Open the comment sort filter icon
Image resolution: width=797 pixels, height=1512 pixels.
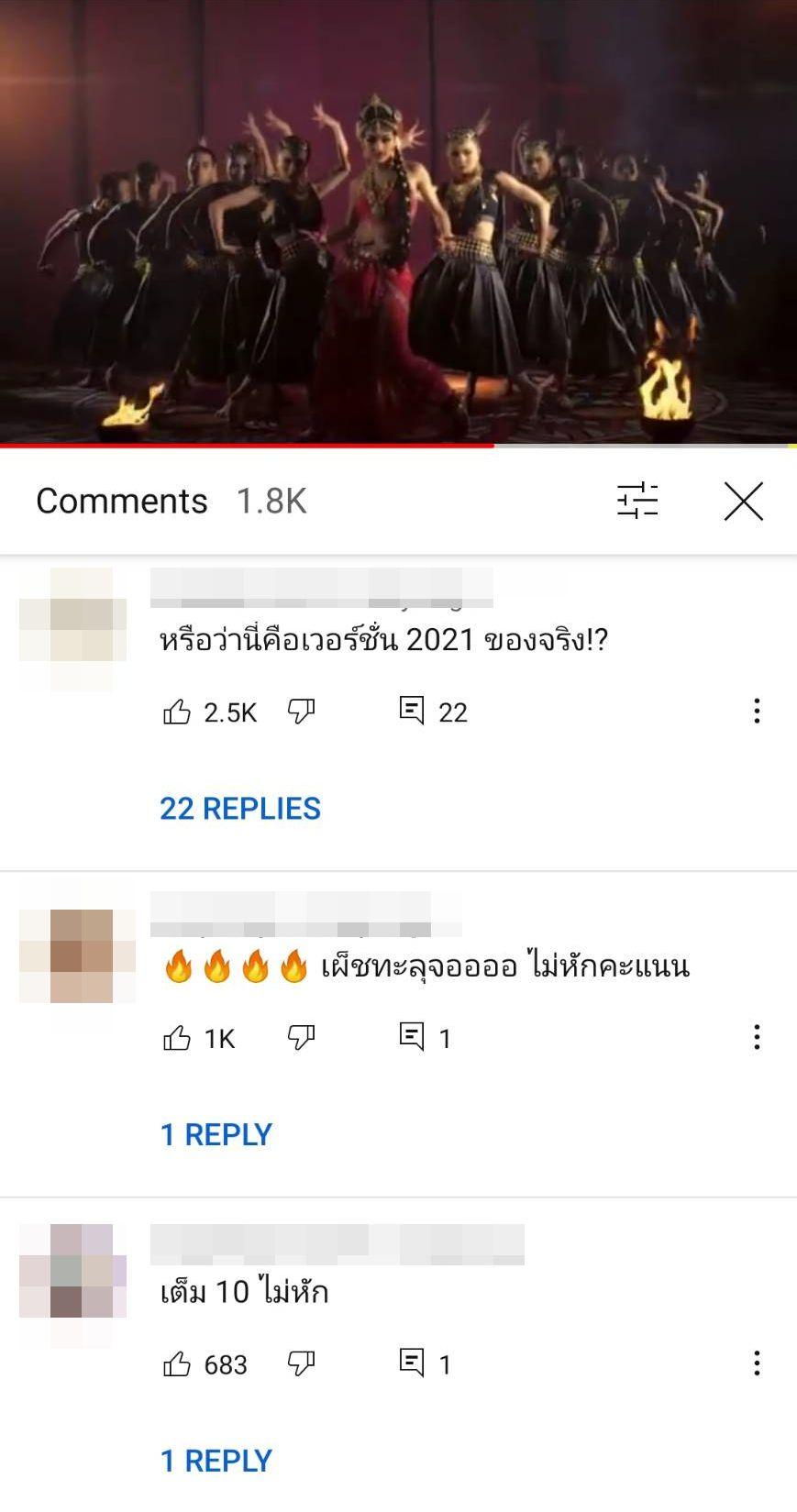pyautogui.click(x=637, y=501)
